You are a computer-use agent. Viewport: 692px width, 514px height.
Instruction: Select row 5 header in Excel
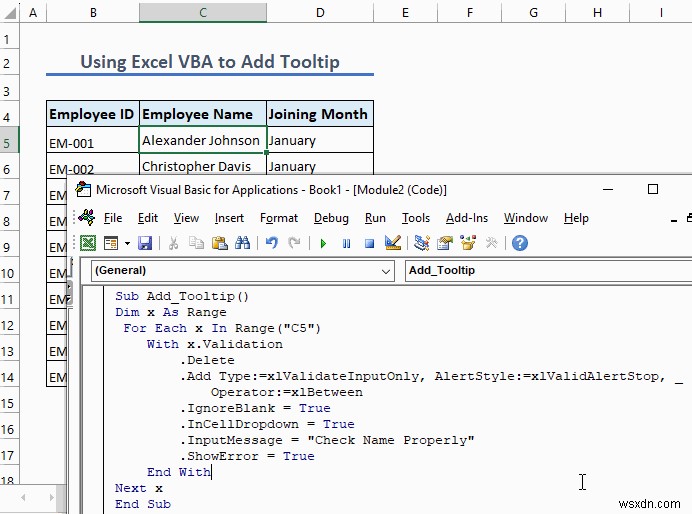pyautogui.click(x=9, y=140)
